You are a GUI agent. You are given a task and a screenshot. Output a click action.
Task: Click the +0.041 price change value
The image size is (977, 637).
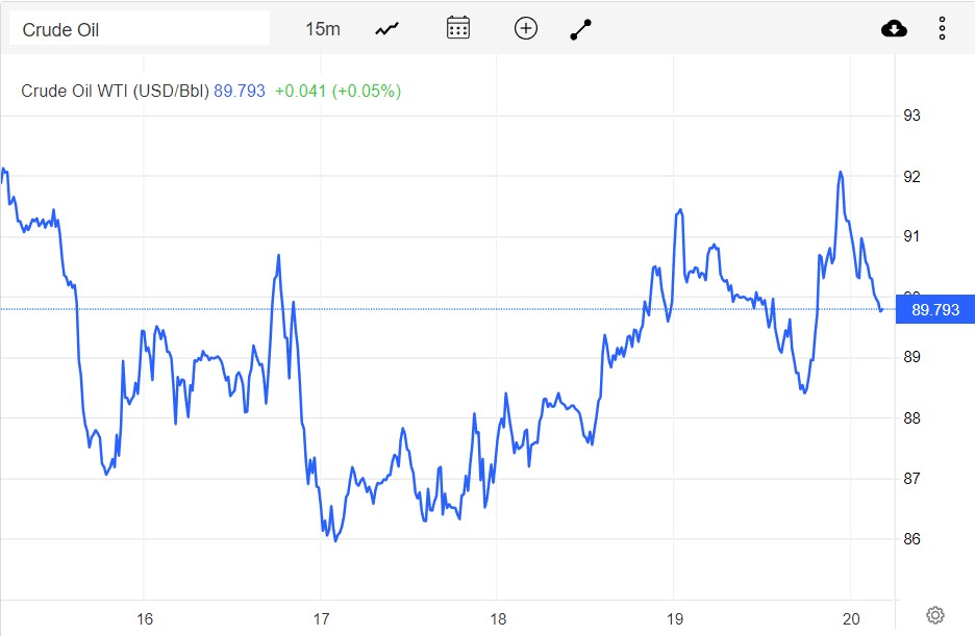(298, 91)
